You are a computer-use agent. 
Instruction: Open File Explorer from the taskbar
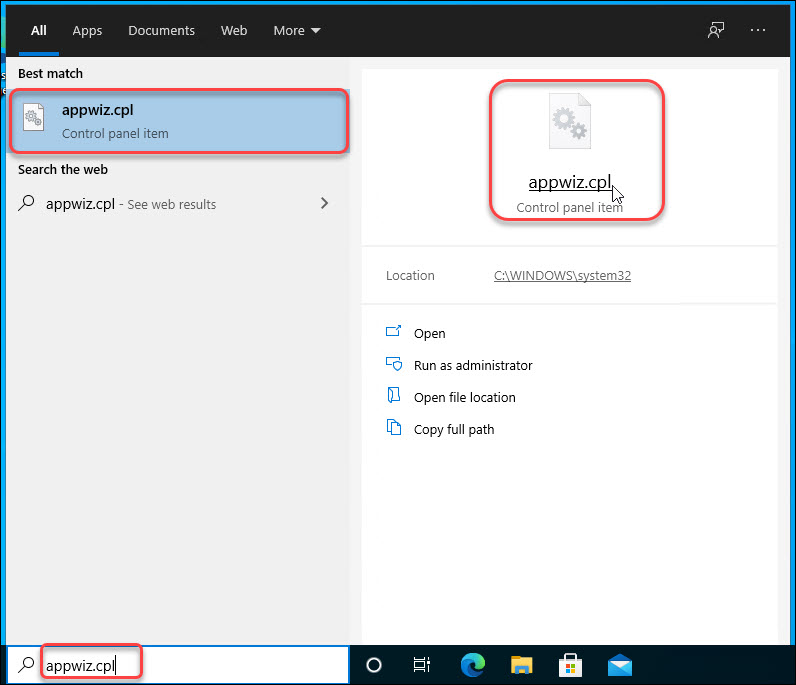(521, 665)
